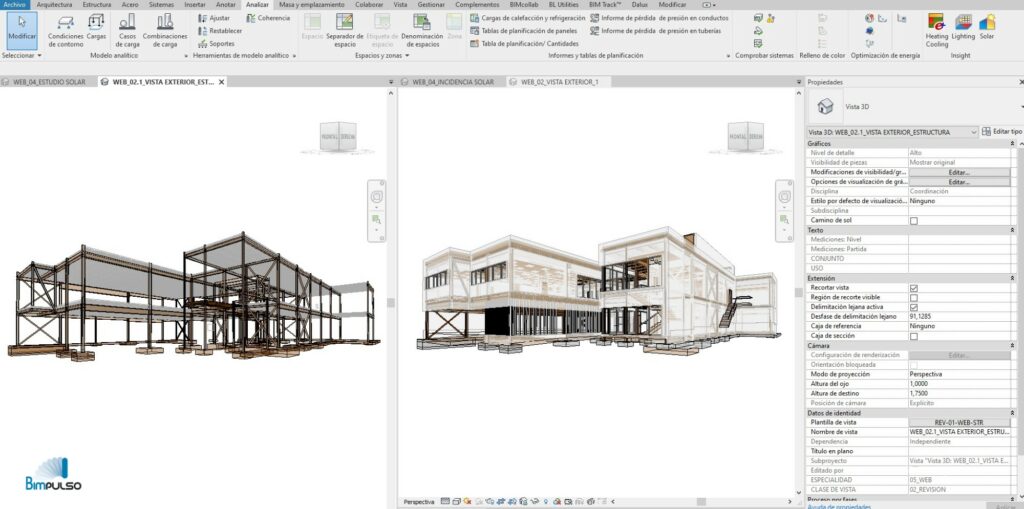Click Editar for Modificaciones de visibilidad

[958, 172]
